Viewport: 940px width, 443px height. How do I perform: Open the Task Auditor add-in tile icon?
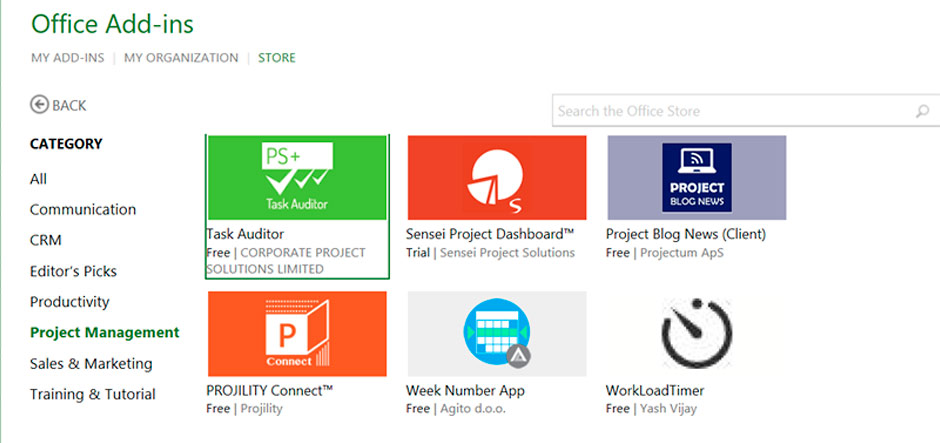click(x=297, y=177)
